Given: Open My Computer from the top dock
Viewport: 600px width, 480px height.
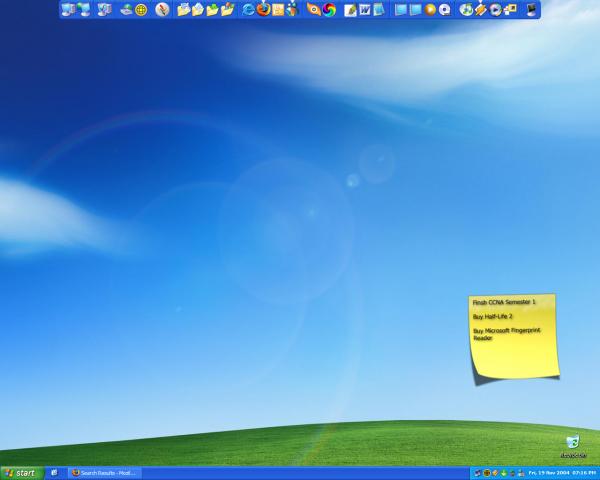Looking at the screenshot, I should 68,10.
